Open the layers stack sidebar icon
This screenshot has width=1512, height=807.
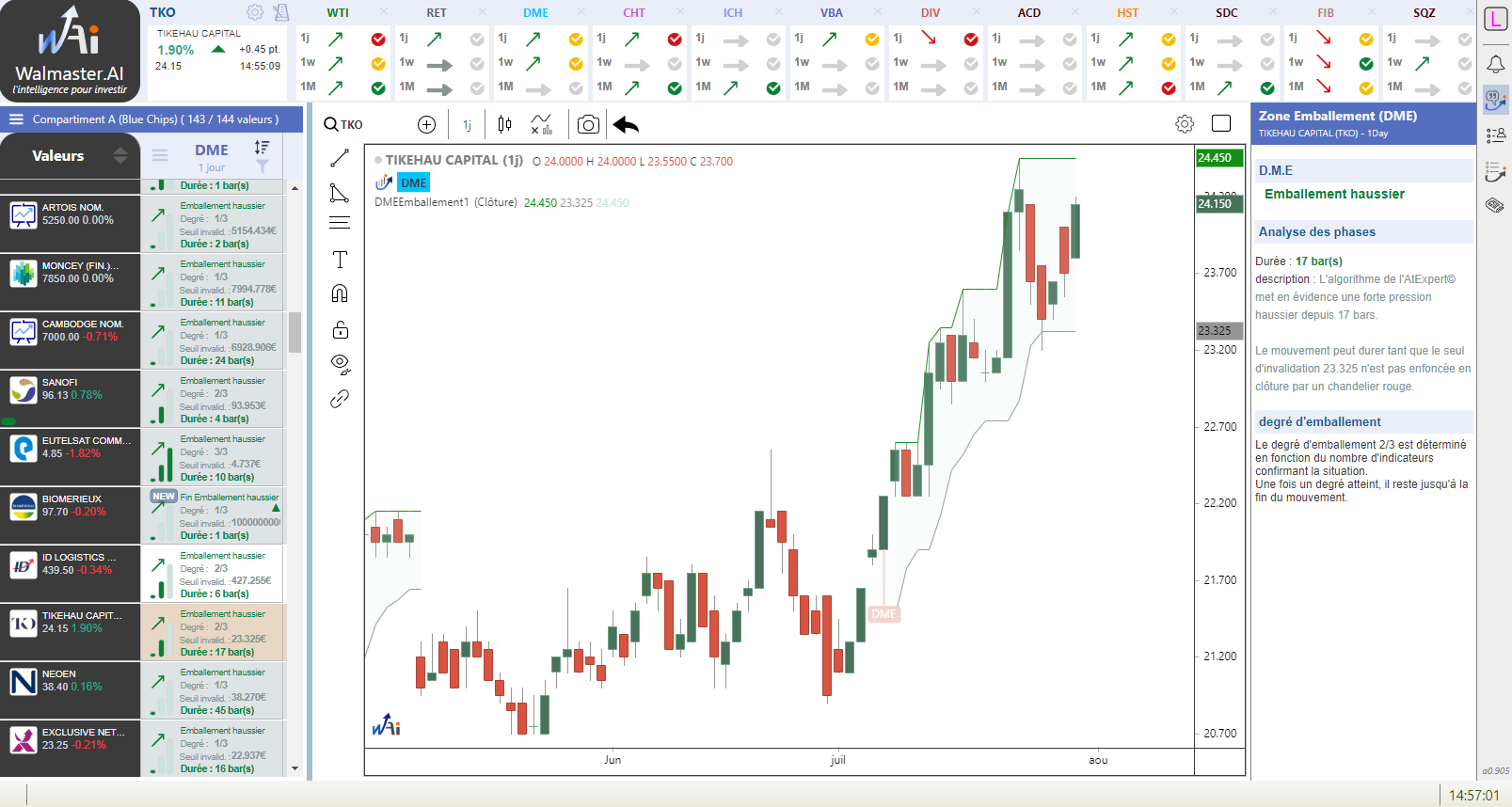click(1495, 205)
